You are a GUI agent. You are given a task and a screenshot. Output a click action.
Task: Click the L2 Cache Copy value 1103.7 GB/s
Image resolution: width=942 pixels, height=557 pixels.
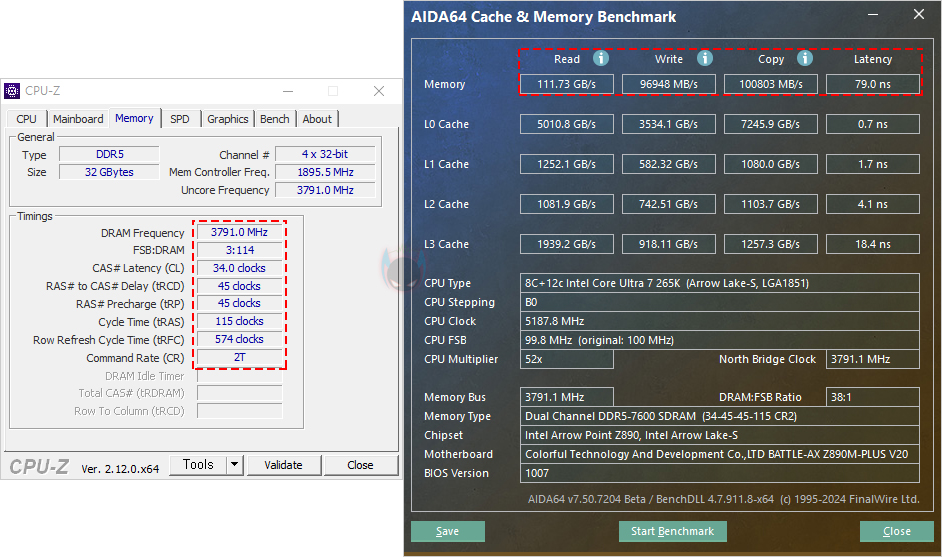771,204
